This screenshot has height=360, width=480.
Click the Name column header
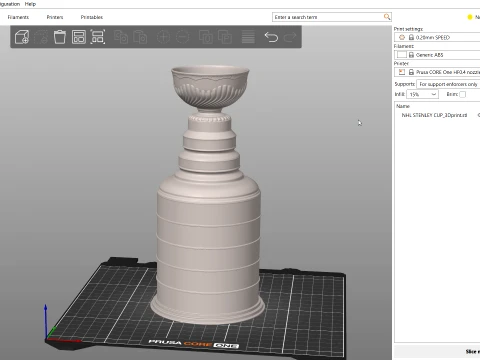point(403,106)
